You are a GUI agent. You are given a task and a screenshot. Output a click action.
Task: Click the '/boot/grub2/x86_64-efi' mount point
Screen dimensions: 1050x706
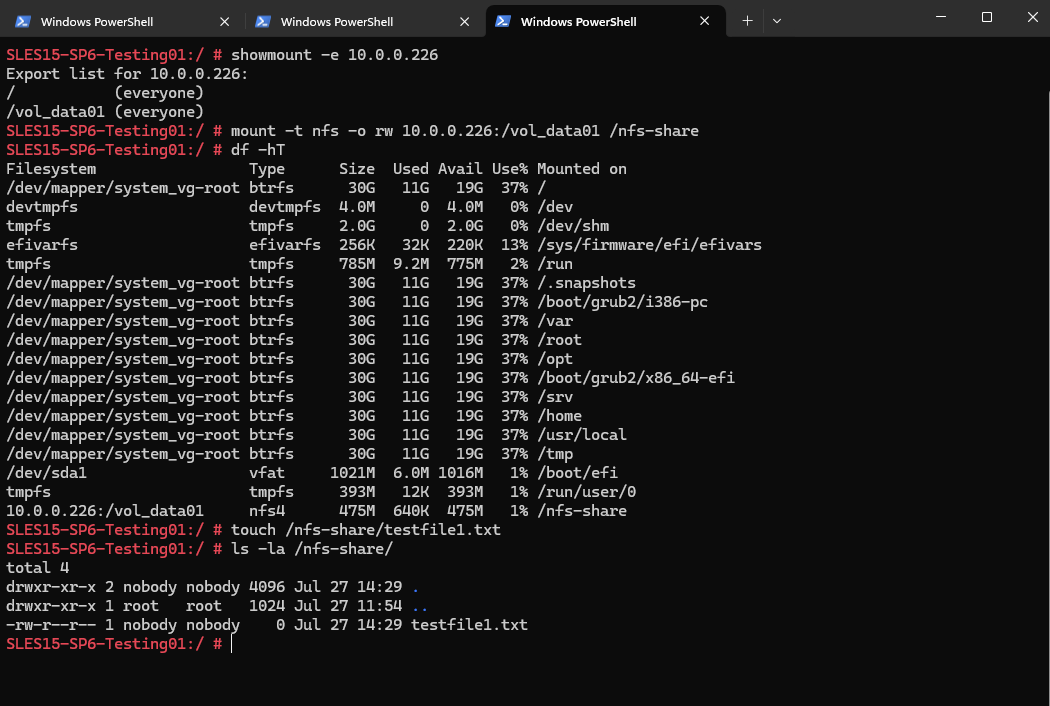635,378
